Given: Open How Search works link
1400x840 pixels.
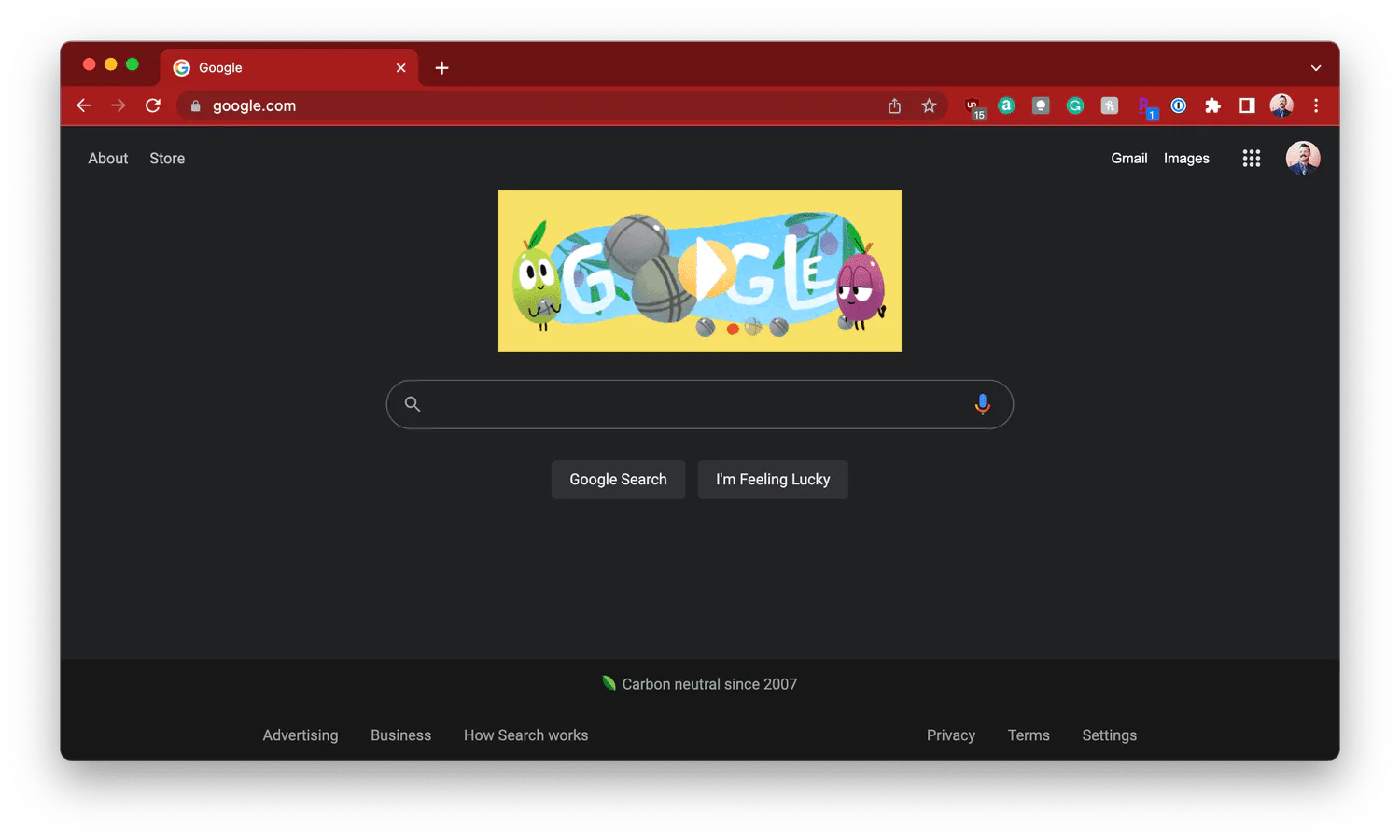Looking at the screenshot, I should tap(526, 735).
